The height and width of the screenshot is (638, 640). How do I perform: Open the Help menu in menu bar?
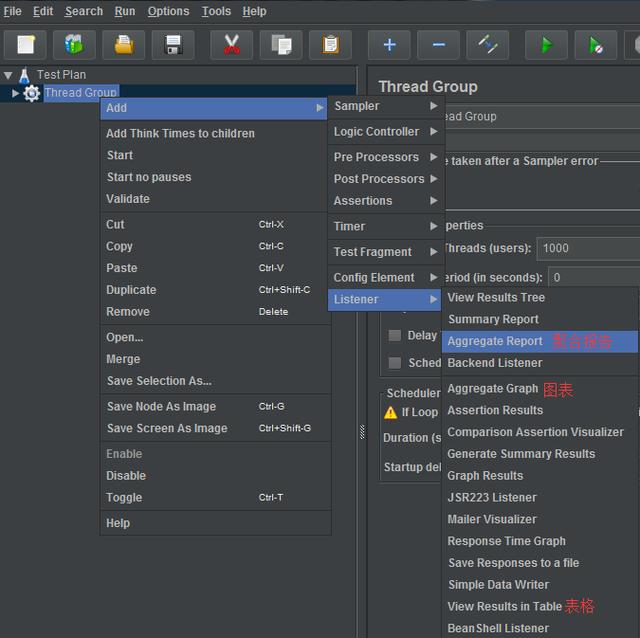(x=254, y=11)
